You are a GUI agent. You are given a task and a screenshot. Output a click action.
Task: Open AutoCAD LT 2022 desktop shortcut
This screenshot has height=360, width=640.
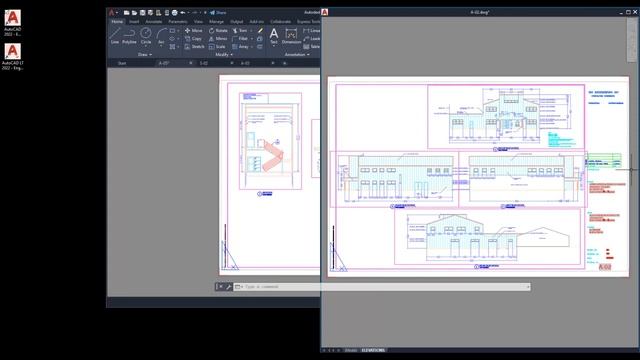[x=13, y=57]
